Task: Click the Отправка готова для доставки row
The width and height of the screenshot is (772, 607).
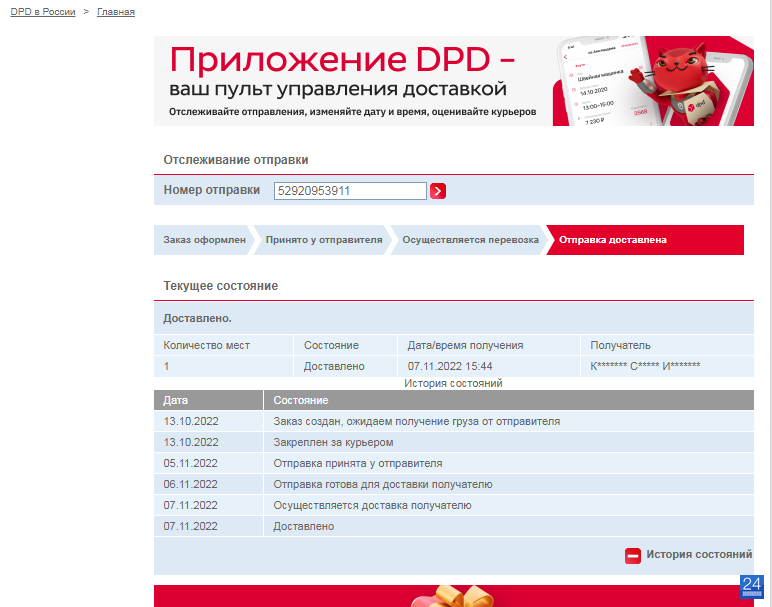Action: tap(453, 484)
